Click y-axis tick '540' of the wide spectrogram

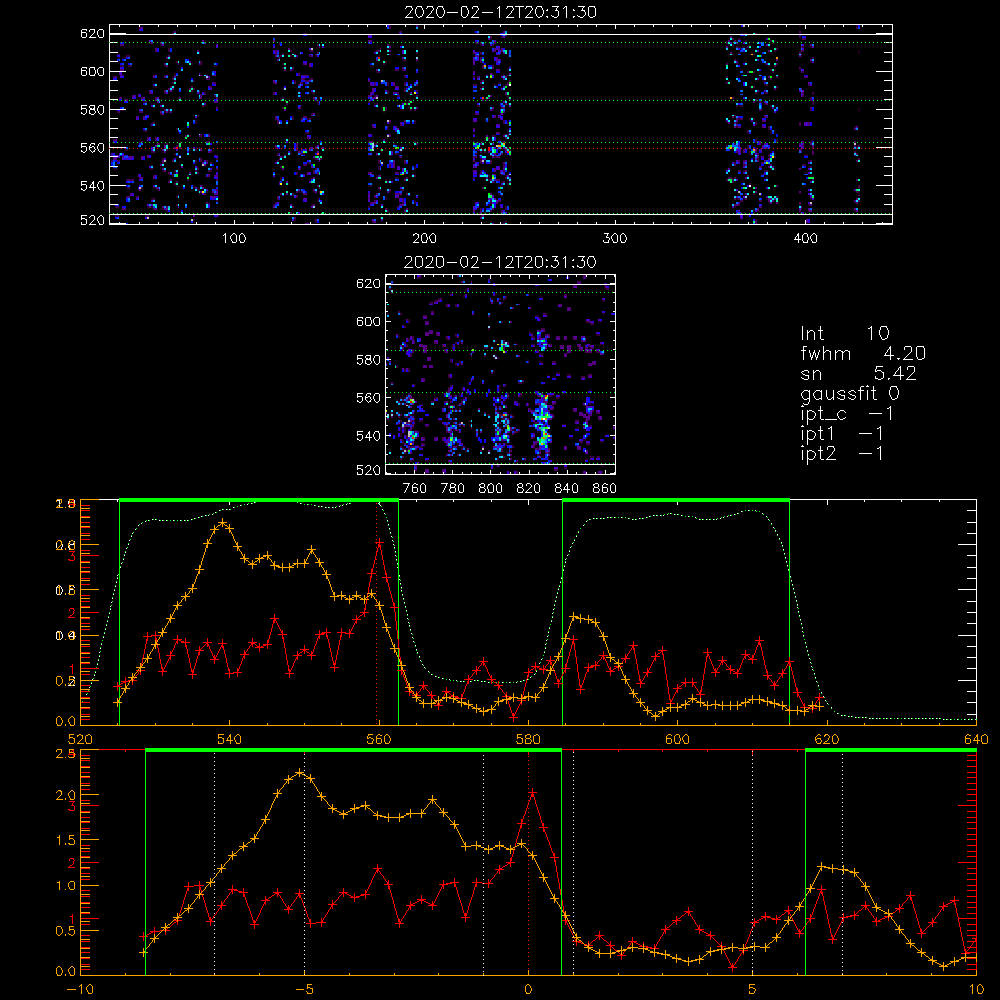pyautogui.click(x=92, y=186)
